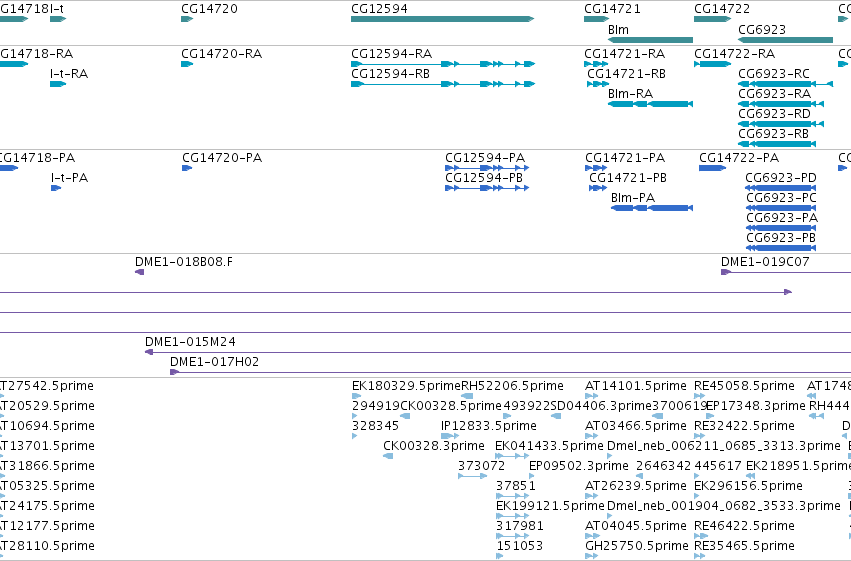Select the AT14101.5prime EST label
Image resolution: width=851 pixels, height=561 pixels.
click(x=636, y=386)
